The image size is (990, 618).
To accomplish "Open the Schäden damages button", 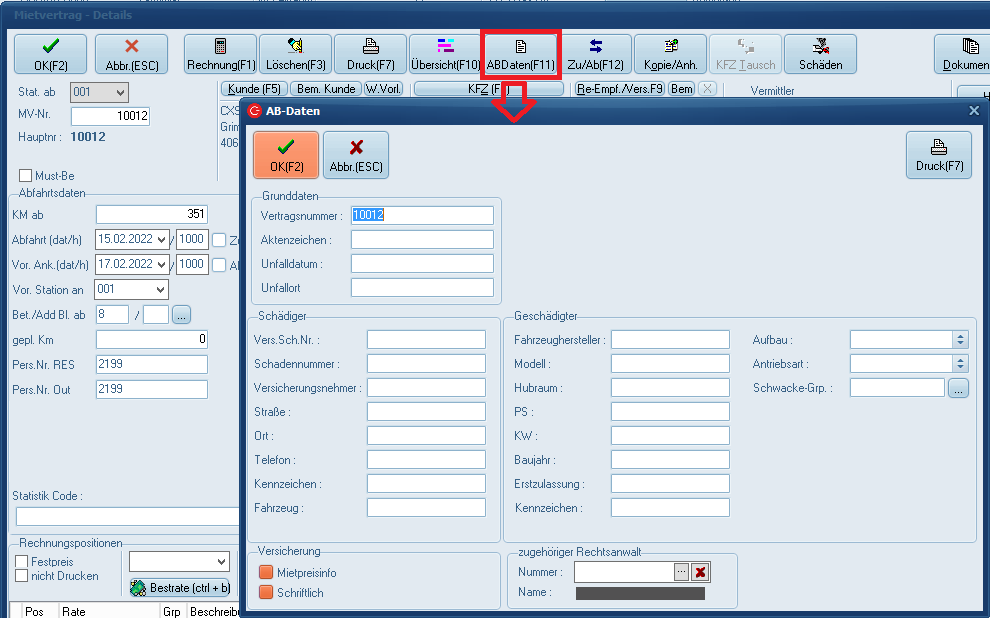I will point(820,54).
